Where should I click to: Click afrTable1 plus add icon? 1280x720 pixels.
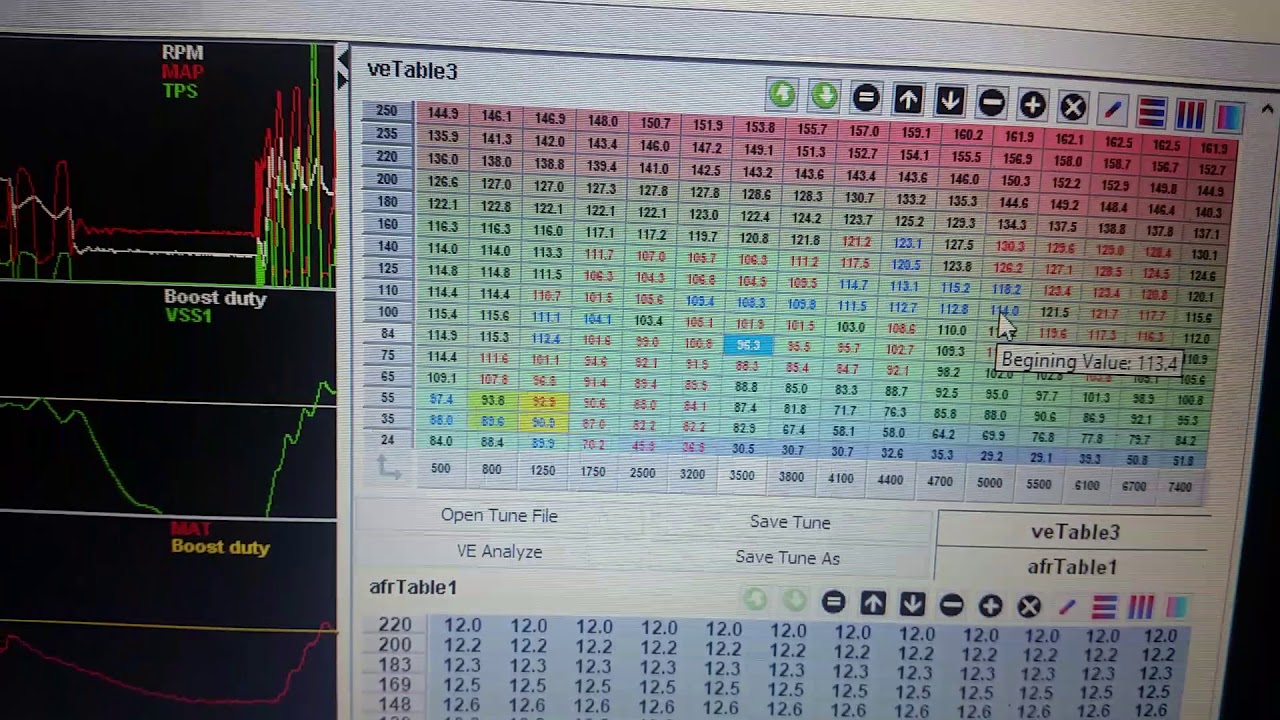[990, 606]
